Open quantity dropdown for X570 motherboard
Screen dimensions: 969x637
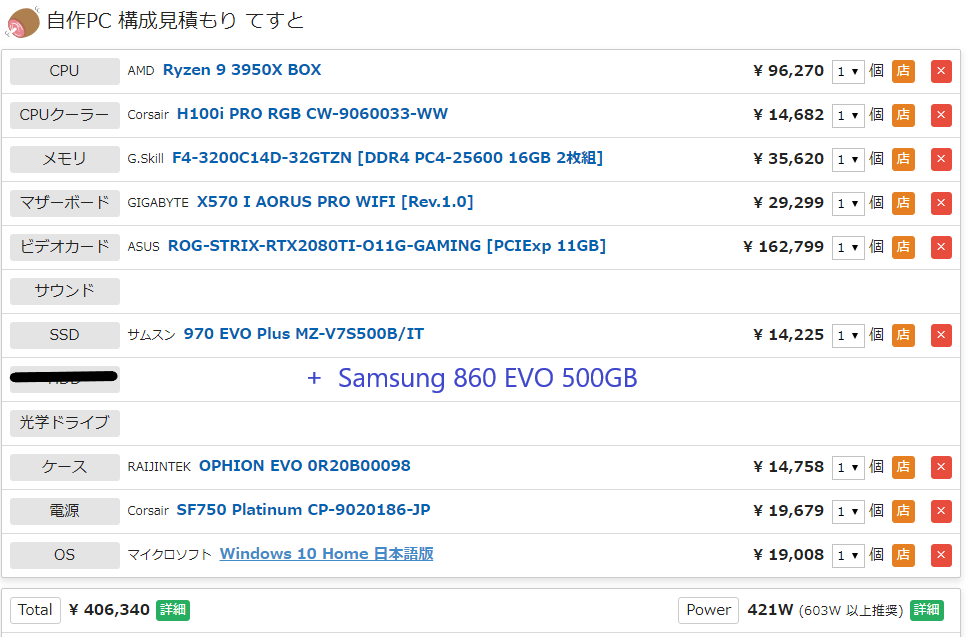tap(848, 203)
